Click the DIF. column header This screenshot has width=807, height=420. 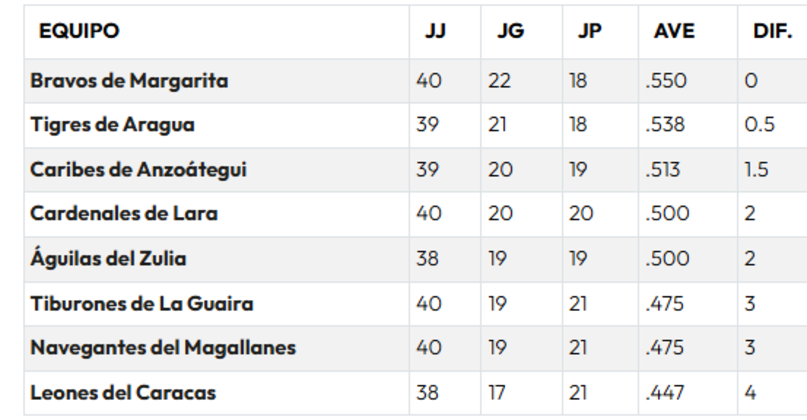coord(772,31)
